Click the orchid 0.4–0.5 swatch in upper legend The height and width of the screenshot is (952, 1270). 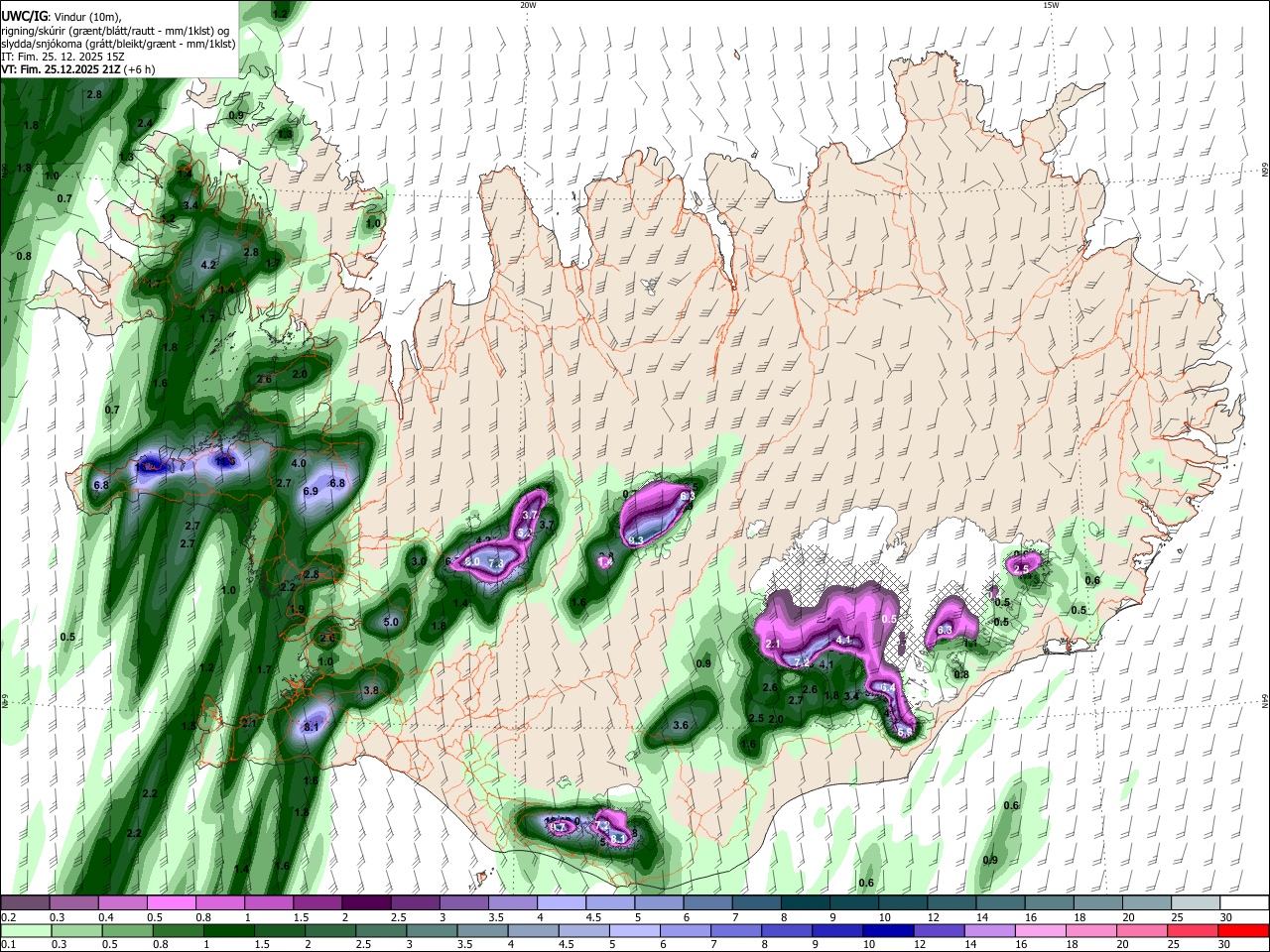point(122,902)
